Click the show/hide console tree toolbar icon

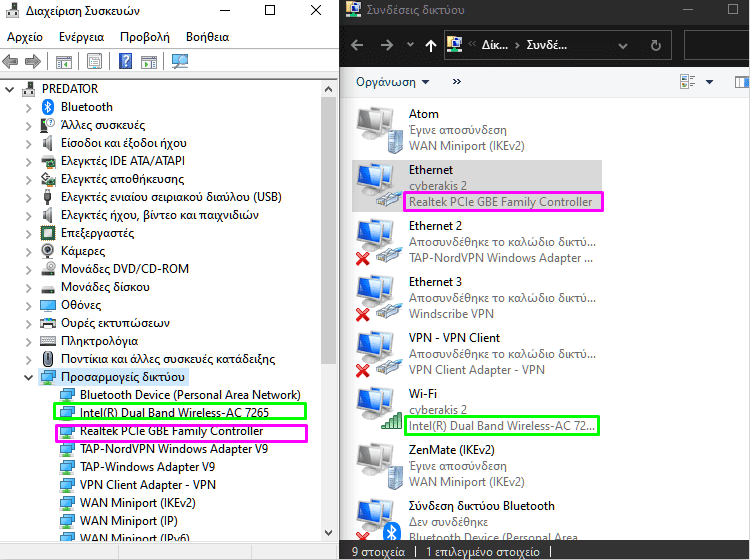click(x=64, y=61)
